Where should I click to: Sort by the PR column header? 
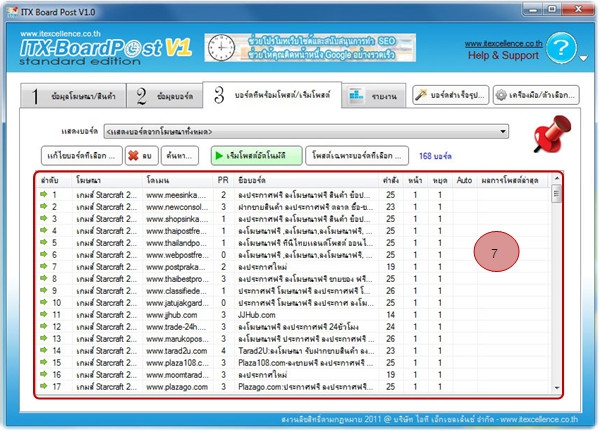[223, 180]
